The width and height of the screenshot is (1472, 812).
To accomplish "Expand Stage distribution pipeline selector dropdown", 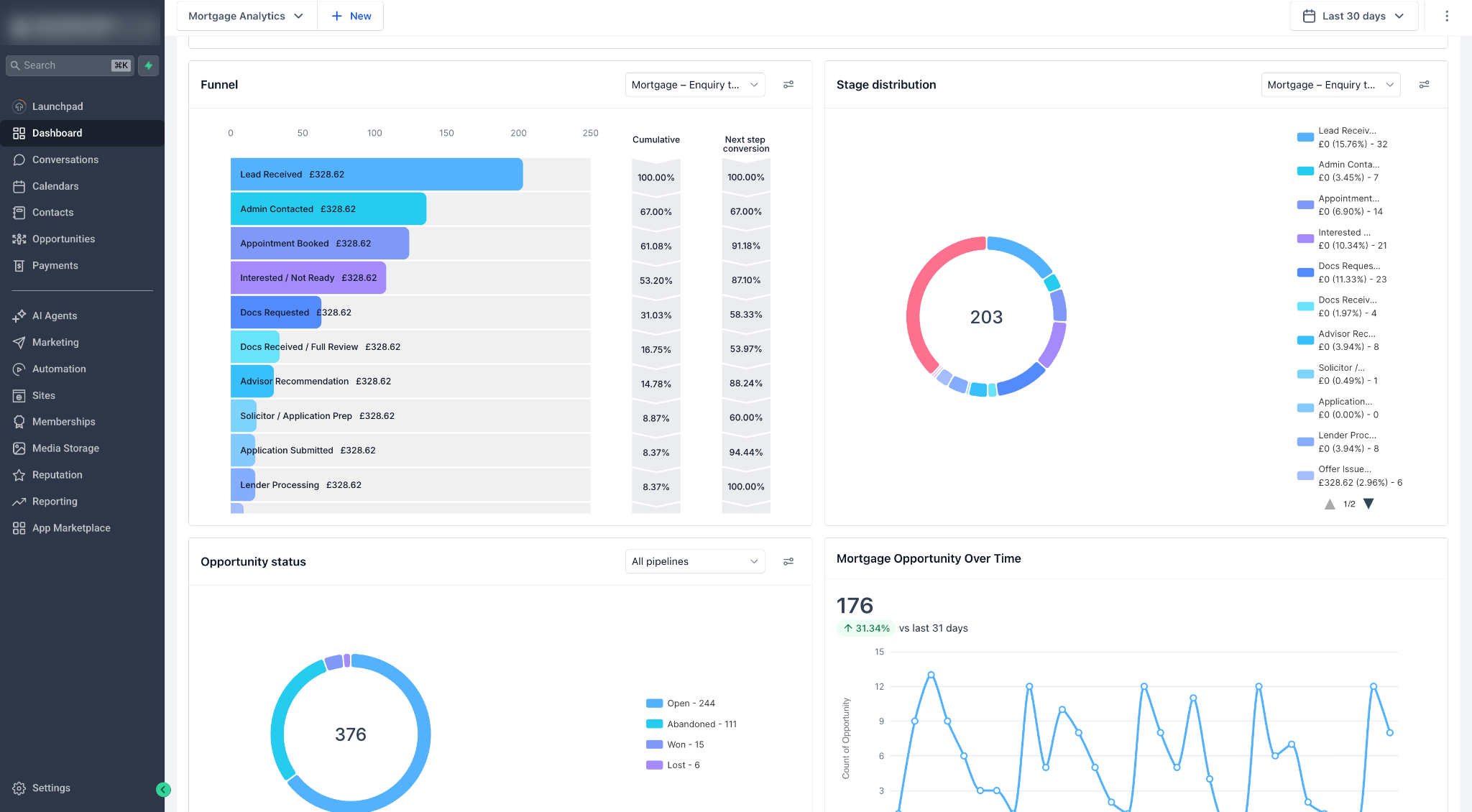I will click(x=1331, y=85).
